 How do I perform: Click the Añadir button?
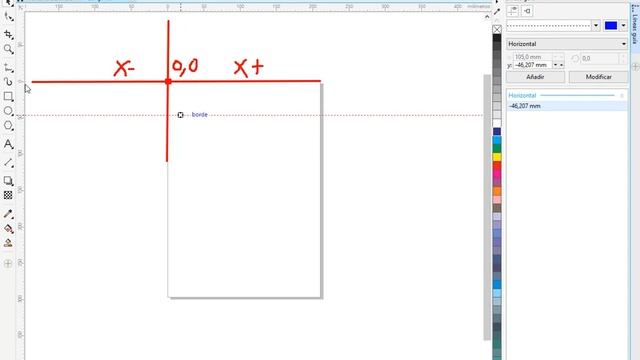[x=536, y=77]
